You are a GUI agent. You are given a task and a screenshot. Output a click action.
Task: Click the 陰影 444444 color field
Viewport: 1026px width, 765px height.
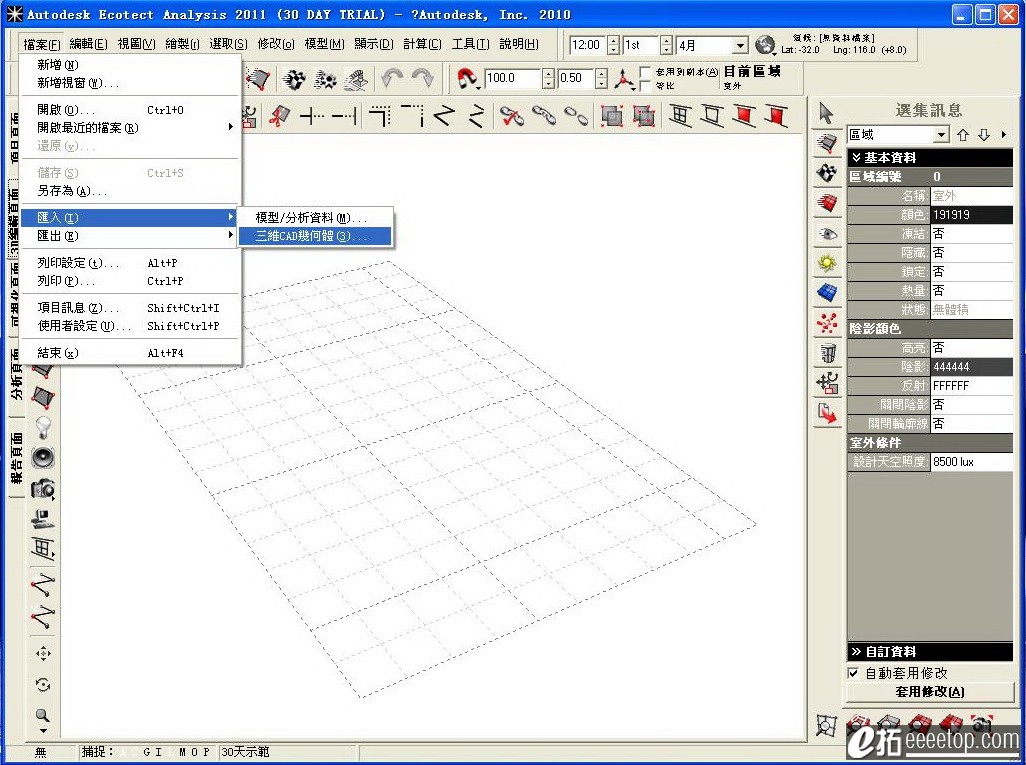coord(972,367)
